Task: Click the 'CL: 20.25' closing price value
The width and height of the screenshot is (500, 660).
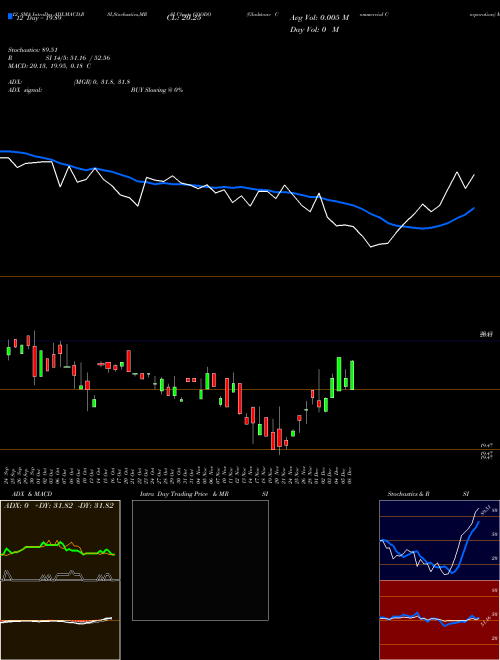Action: point(184,18)
